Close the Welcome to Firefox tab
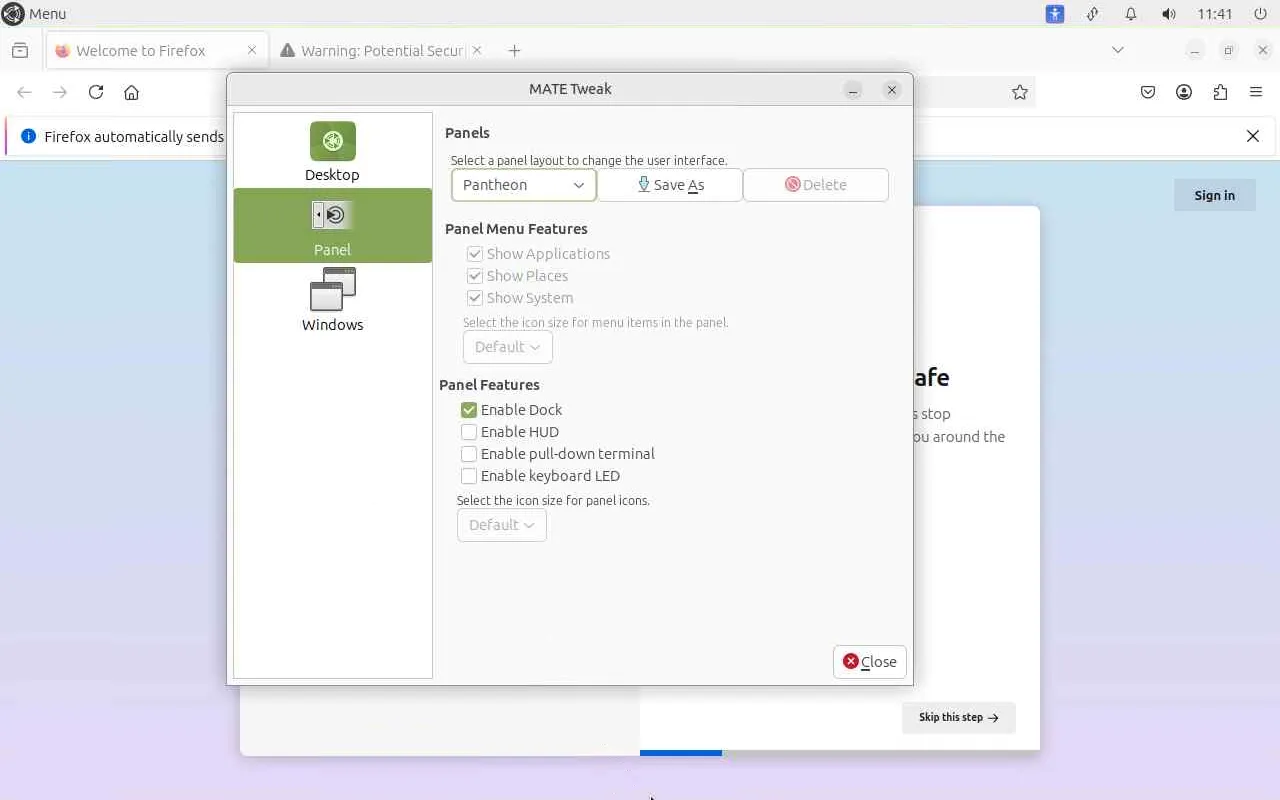 252,50
